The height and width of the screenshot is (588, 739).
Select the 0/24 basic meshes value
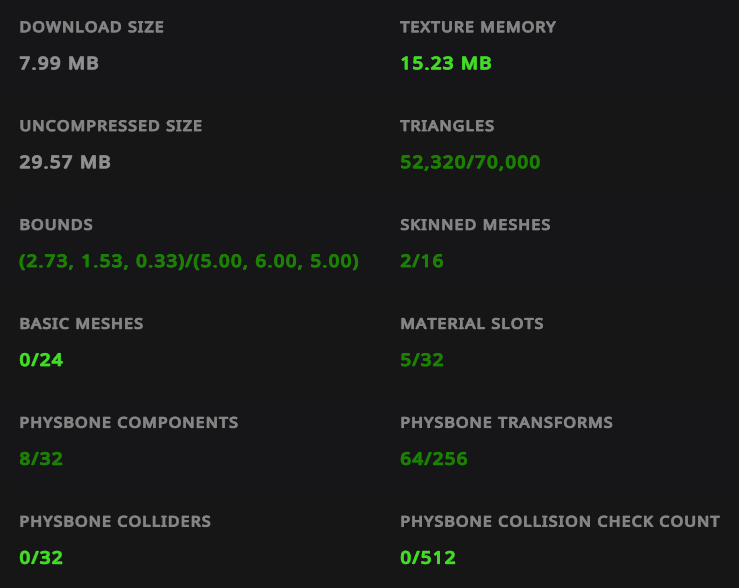coord(41,360)
